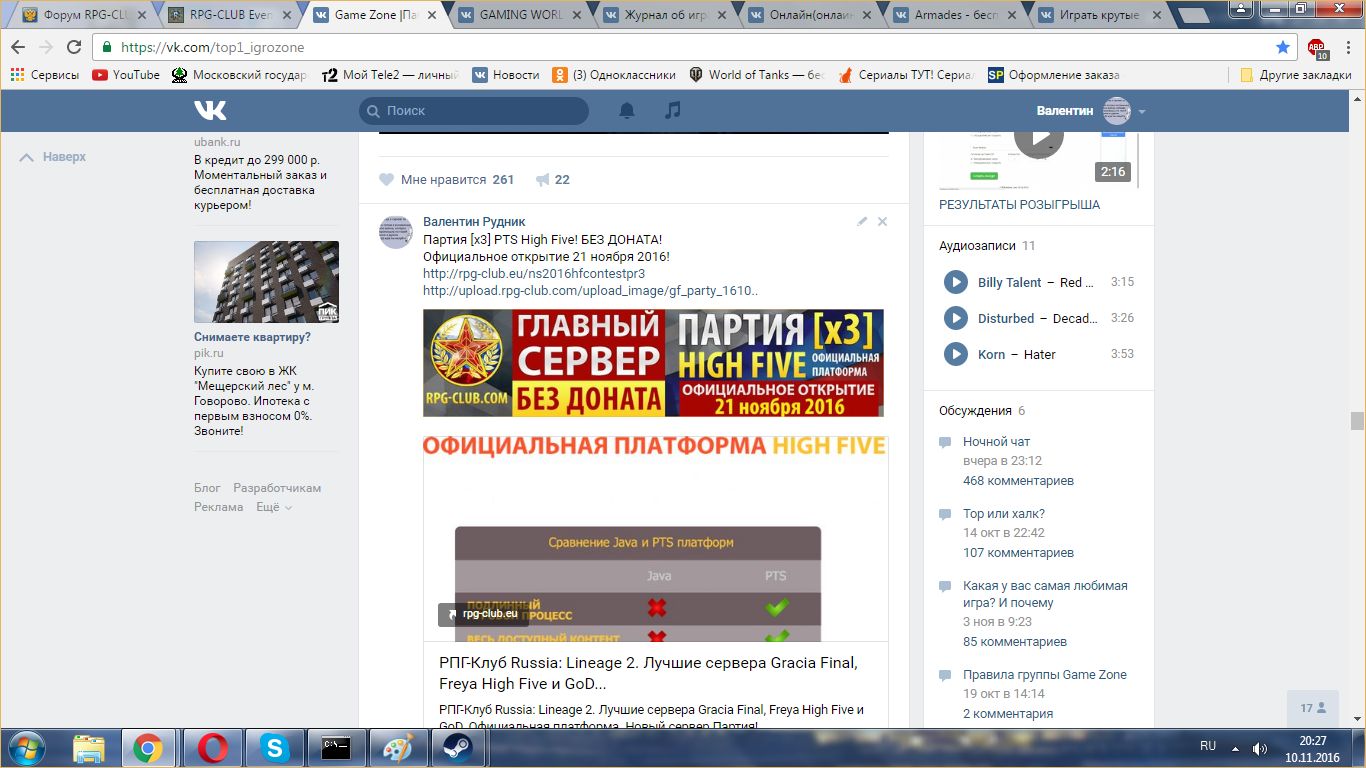Open the Другие закладки bookmarks folder

(1296, 75)
